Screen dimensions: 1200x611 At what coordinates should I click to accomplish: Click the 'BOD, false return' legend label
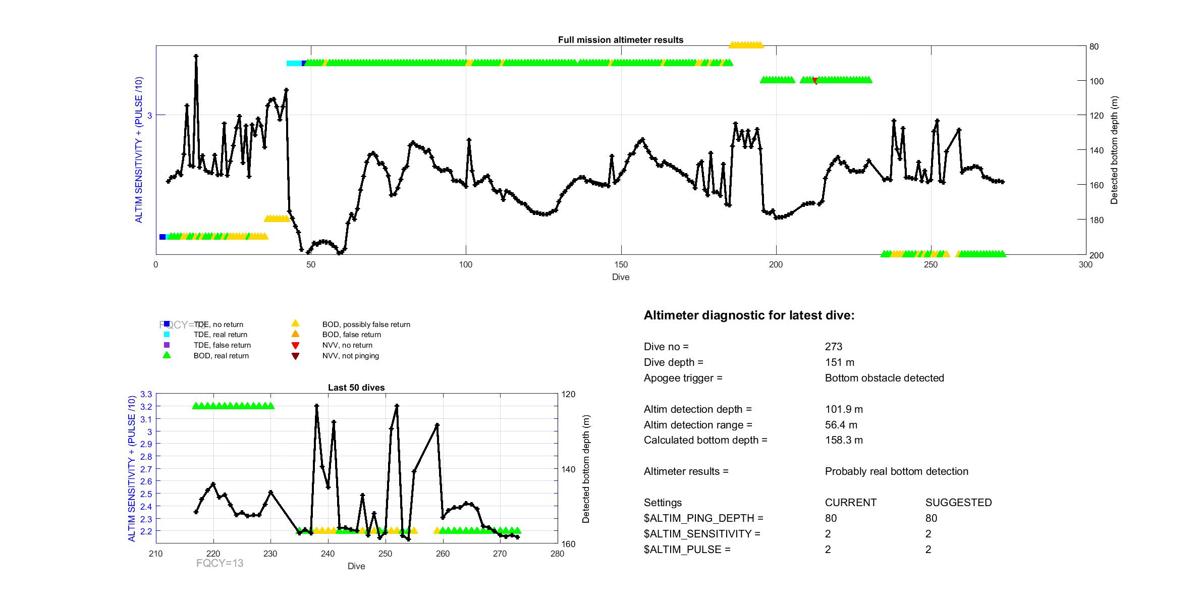click(x=350, y=334)
